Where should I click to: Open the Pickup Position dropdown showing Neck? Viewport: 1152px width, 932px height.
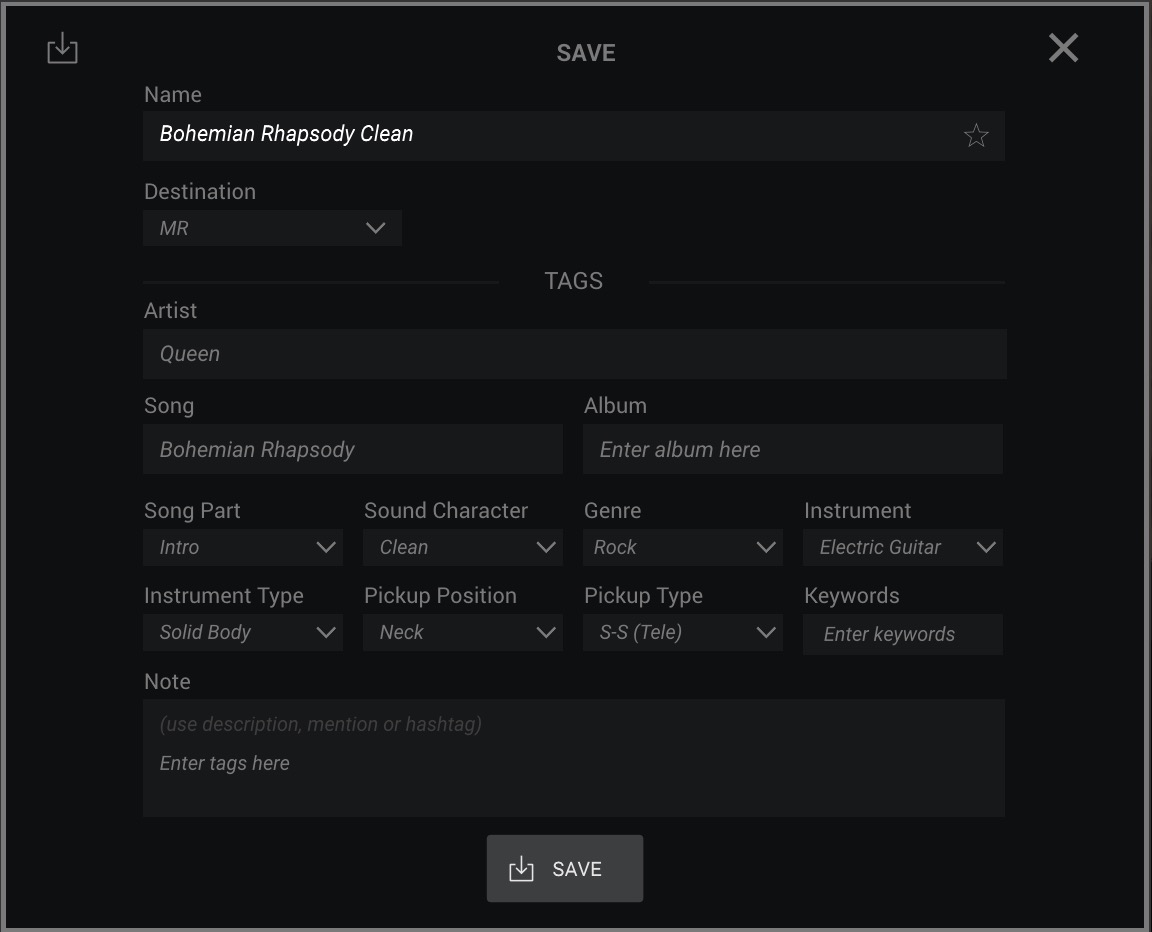(463, 632)
